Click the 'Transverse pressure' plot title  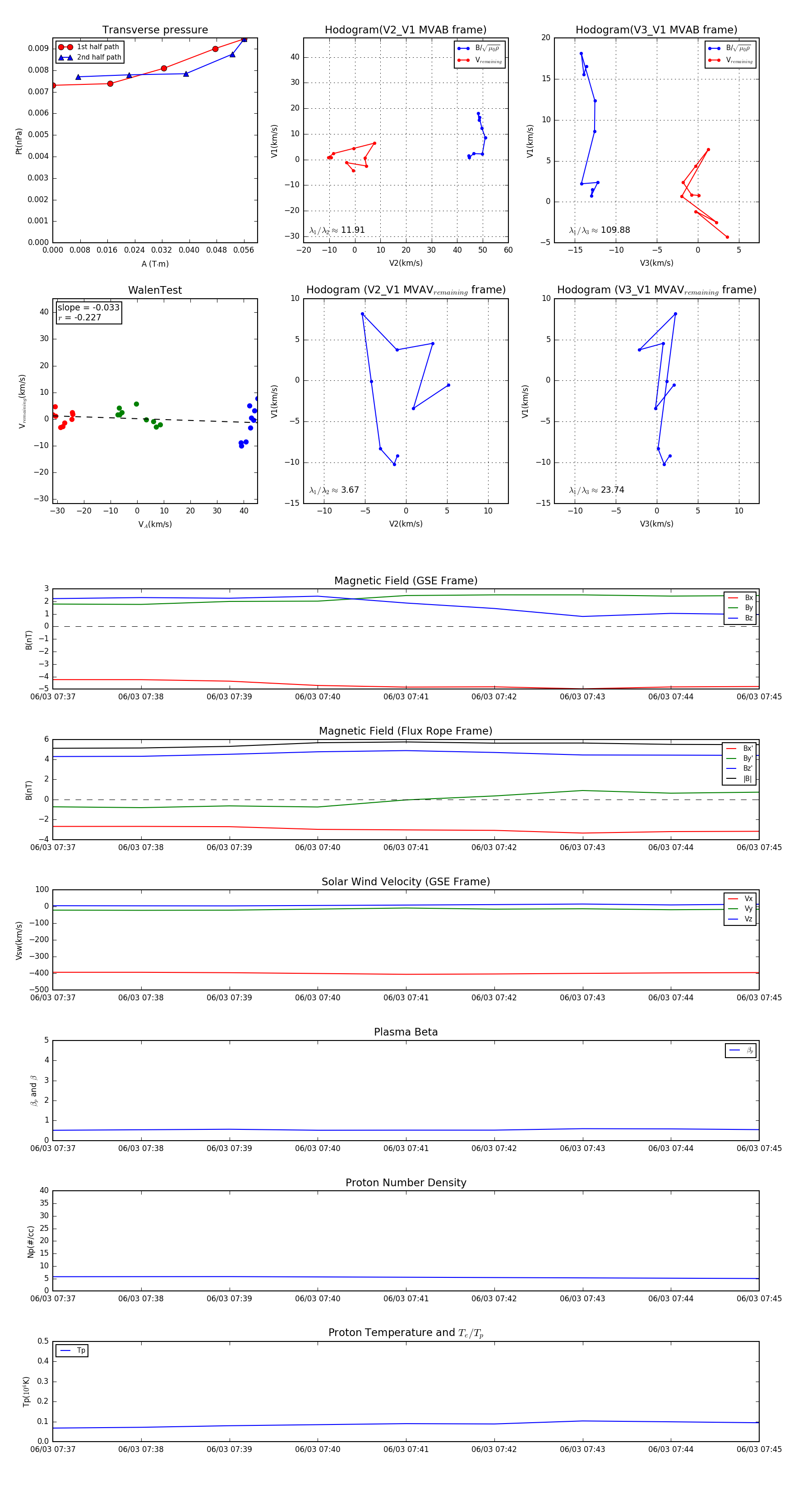tap(155, 30)
